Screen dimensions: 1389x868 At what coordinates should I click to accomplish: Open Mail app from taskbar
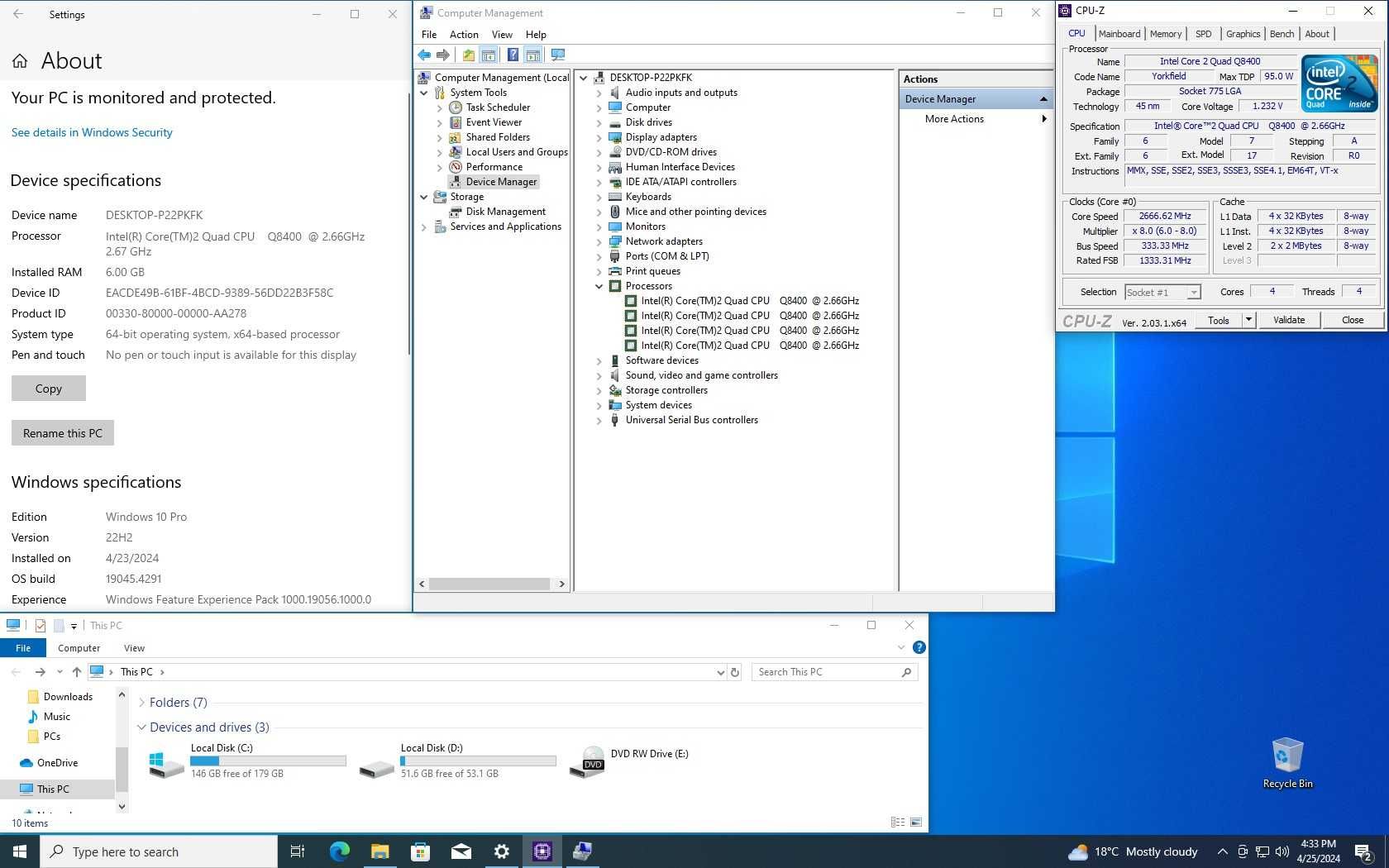pyautogui.click(x=461, y=851)
